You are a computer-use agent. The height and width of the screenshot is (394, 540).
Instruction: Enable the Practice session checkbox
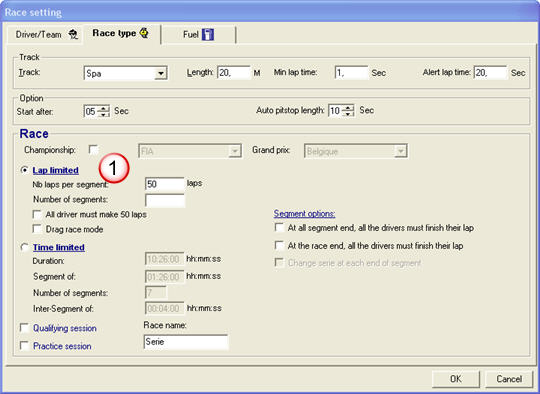click(x=24, y=345)
